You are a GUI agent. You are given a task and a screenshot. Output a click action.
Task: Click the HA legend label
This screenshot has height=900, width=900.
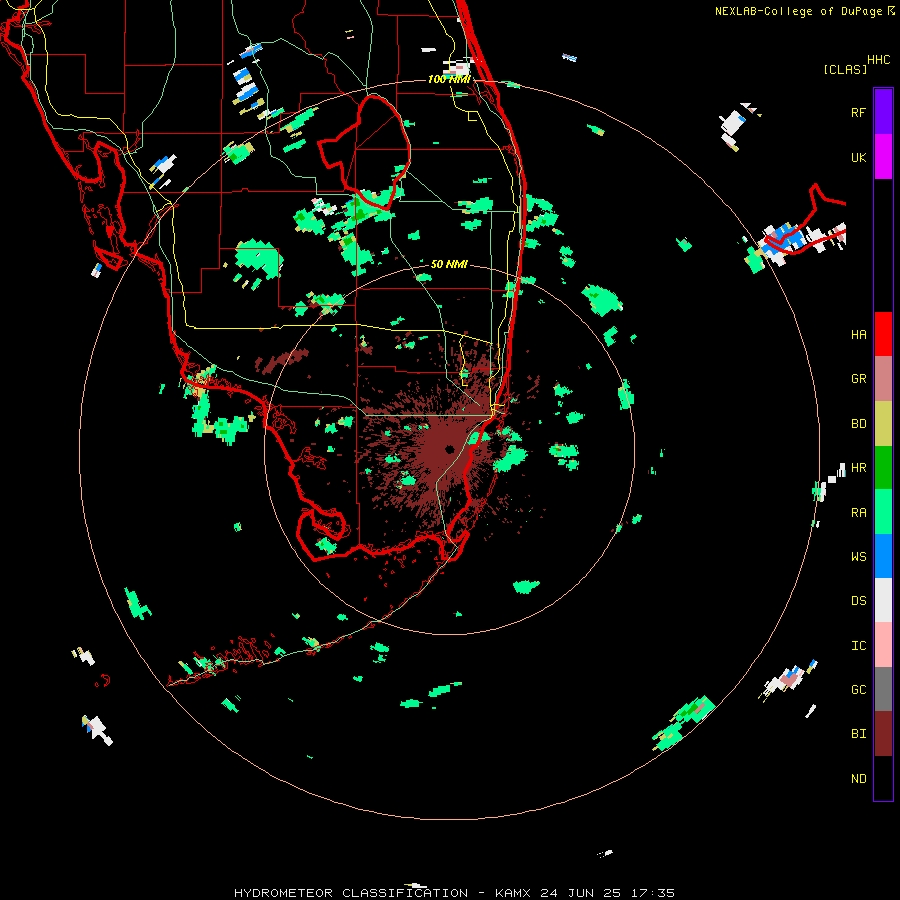point(858,335)
